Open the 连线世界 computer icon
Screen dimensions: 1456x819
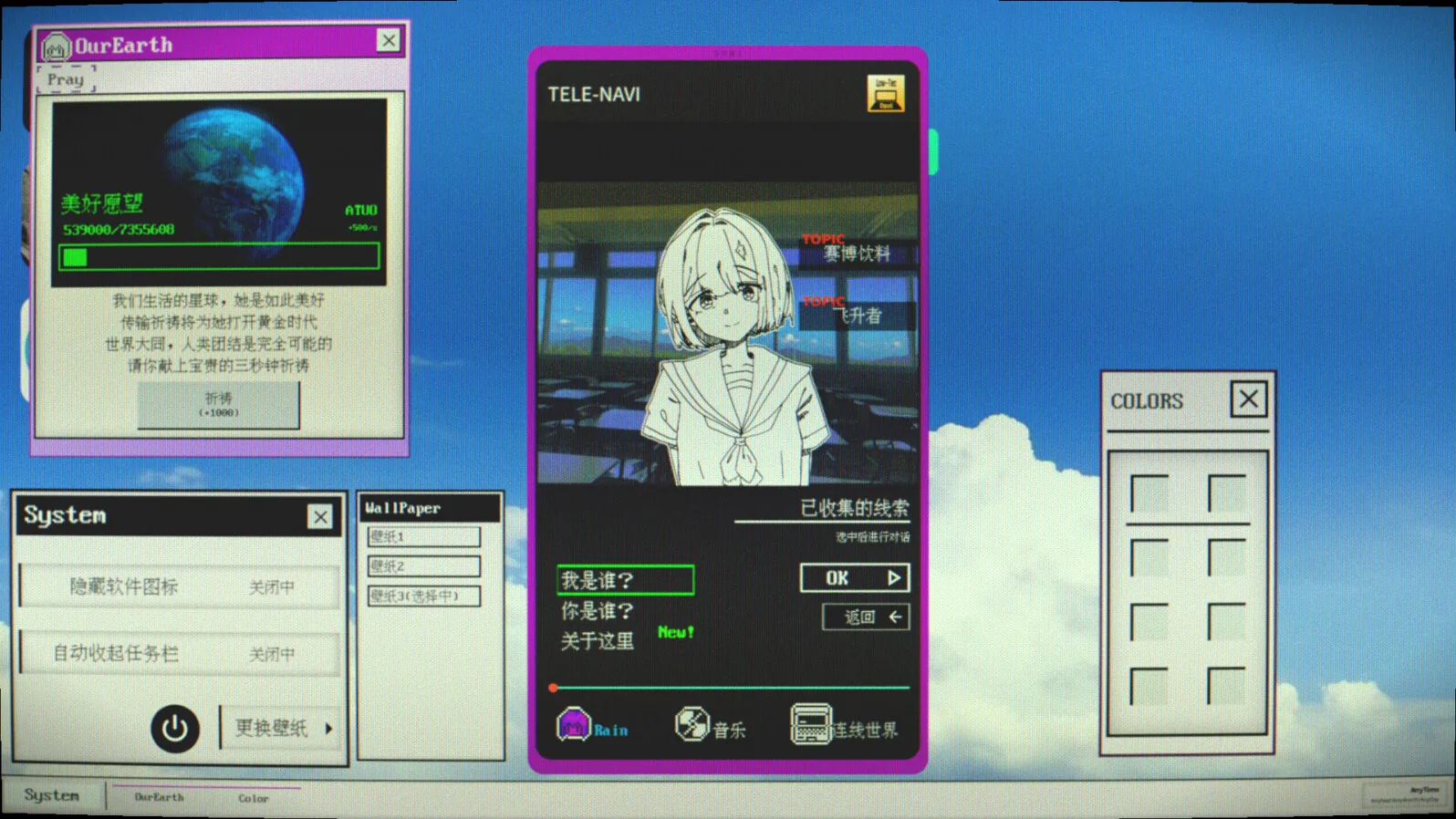tap(810, 724)
